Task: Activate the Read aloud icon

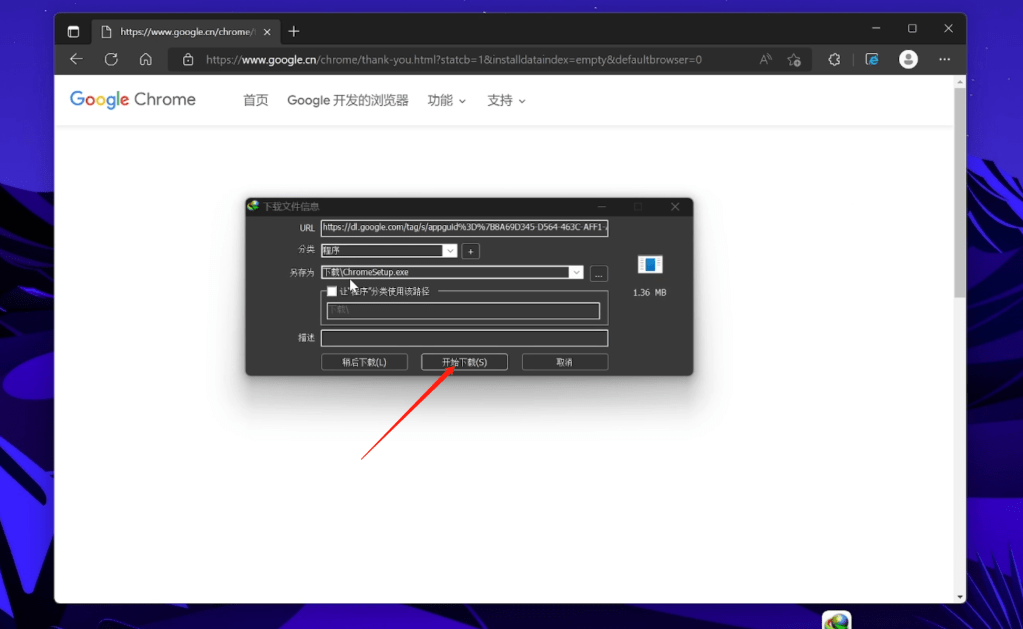Action: click(x=765, y=59)
